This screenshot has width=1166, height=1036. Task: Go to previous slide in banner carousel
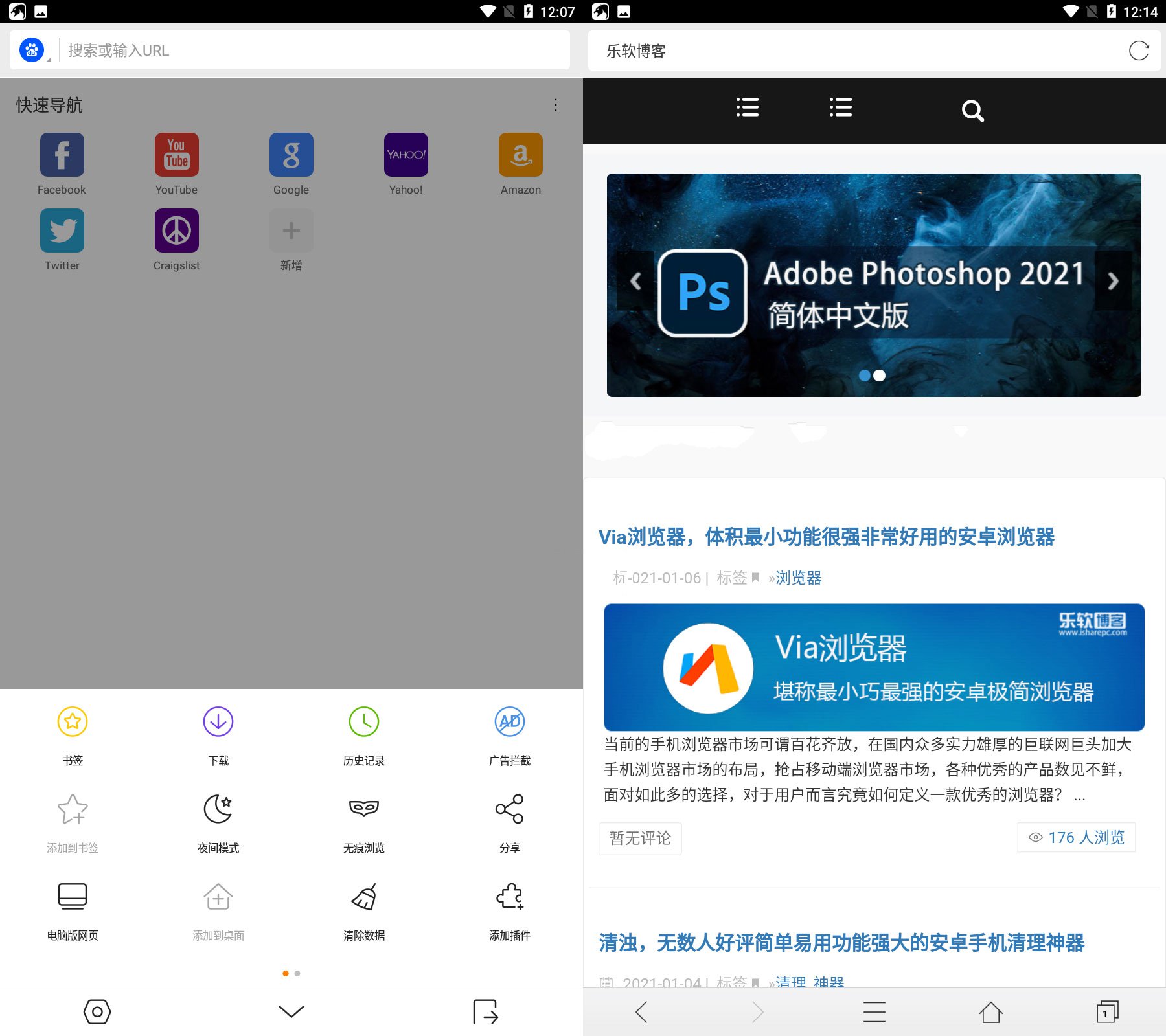tap(635, 280)
